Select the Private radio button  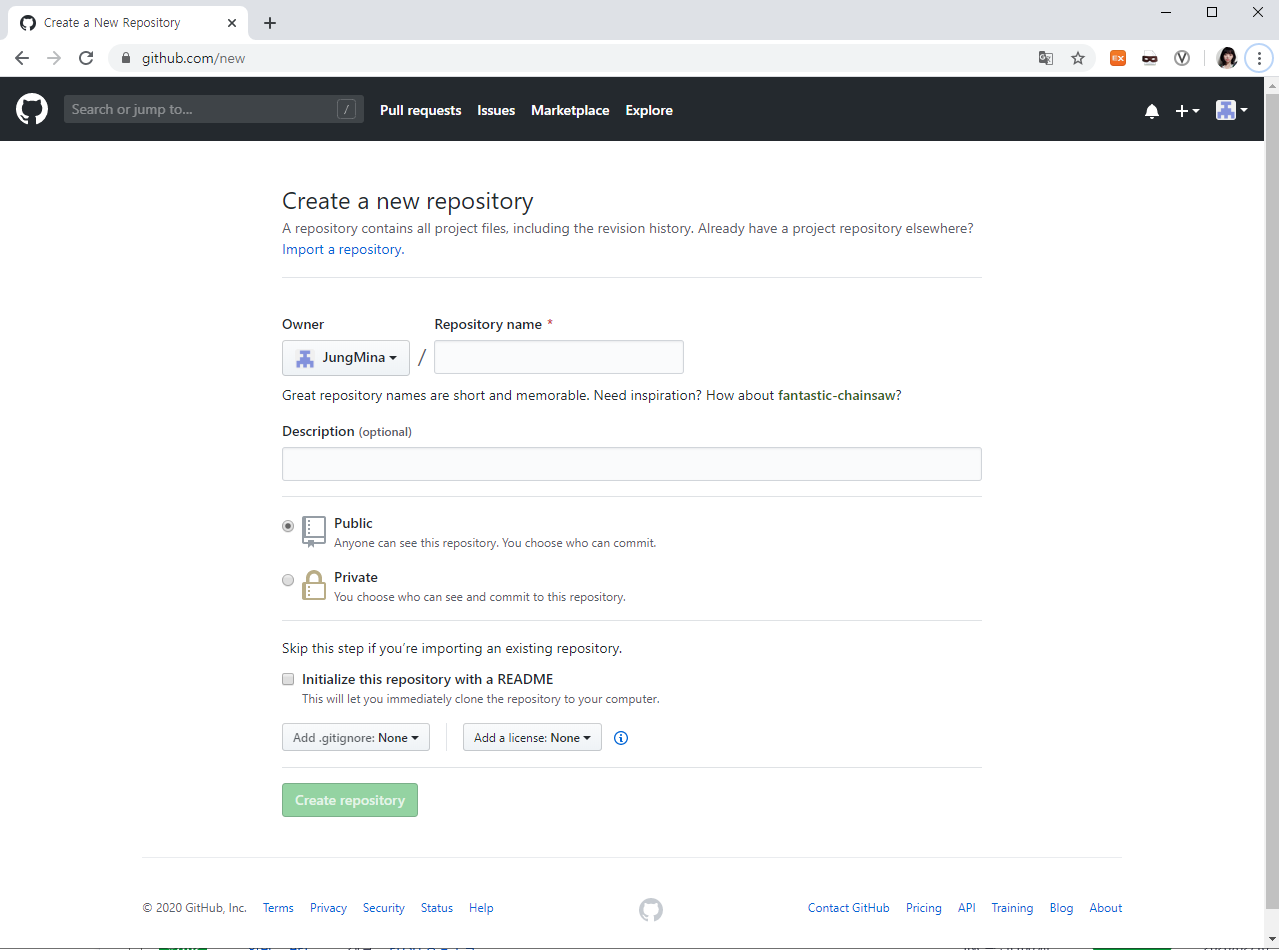[288, 580]
